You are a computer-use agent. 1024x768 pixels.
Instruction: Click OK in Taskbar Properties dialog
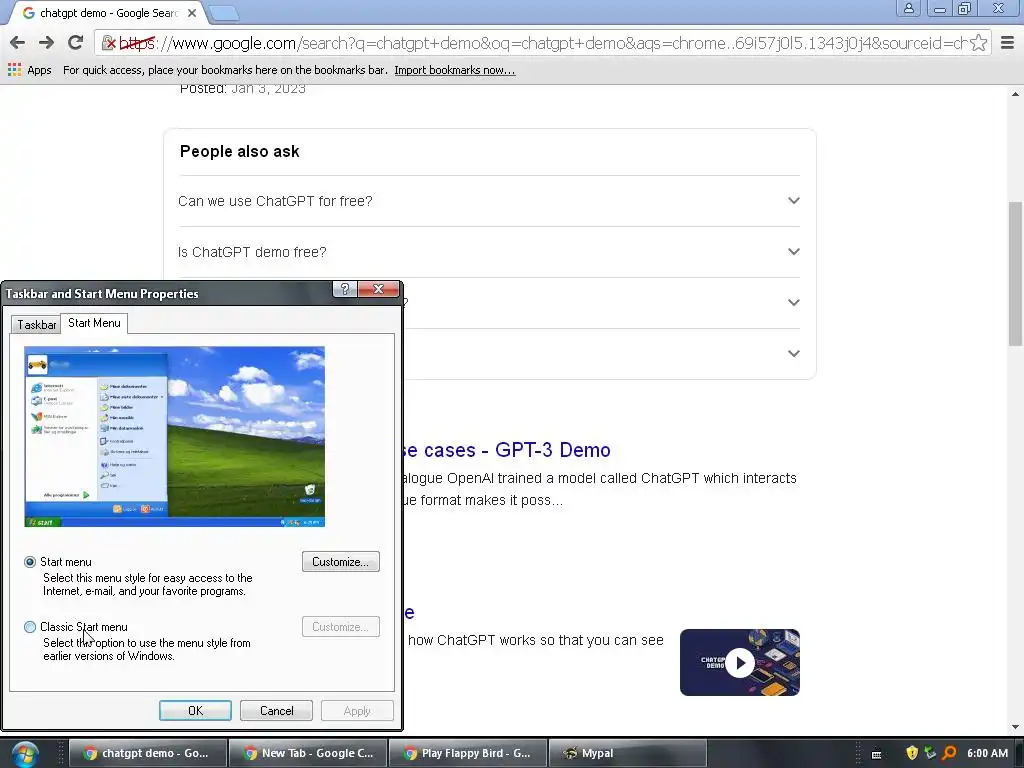point(195,711)
